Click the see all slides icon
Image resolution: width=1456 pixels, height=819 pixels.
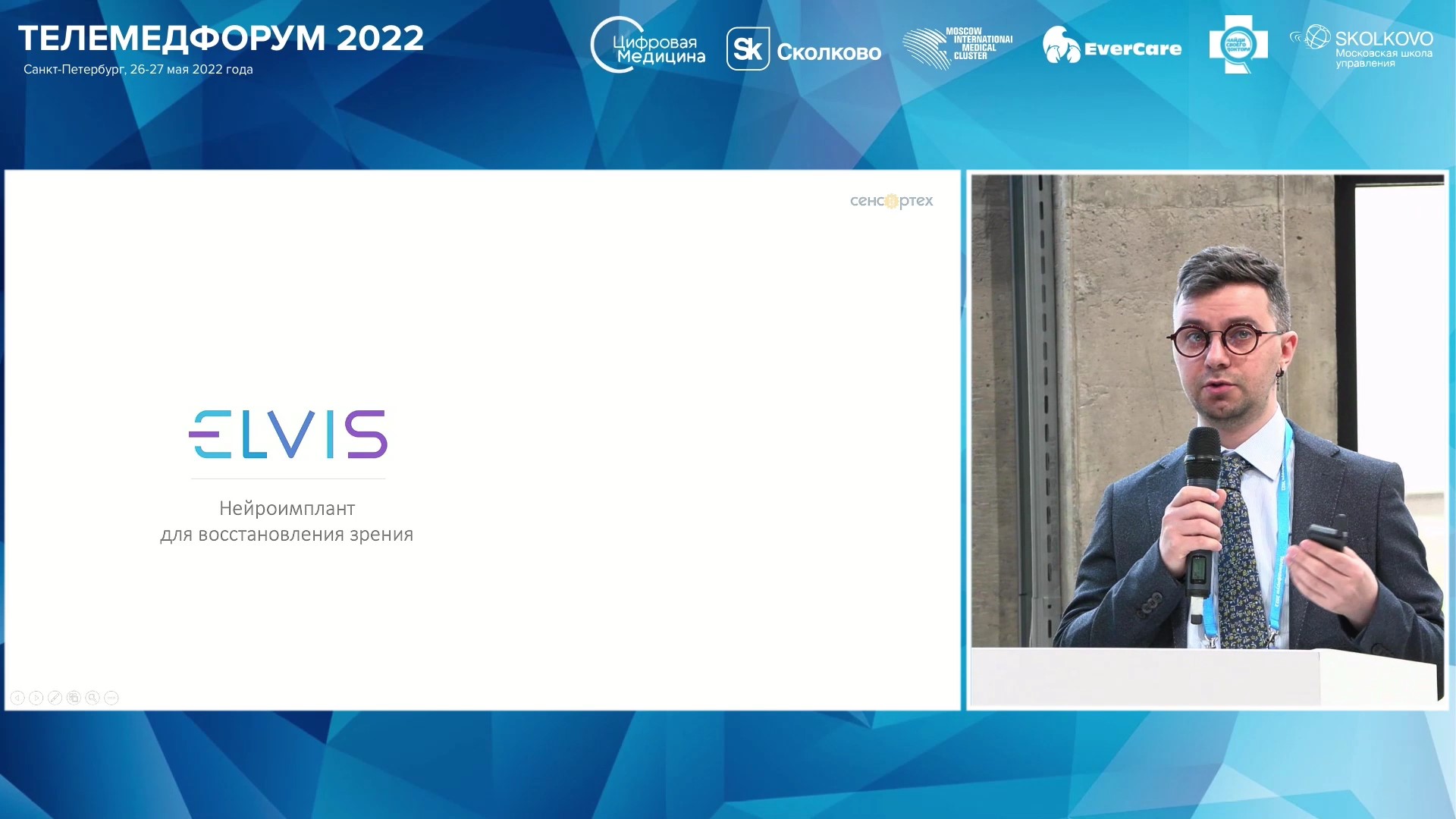coord(74,698)
